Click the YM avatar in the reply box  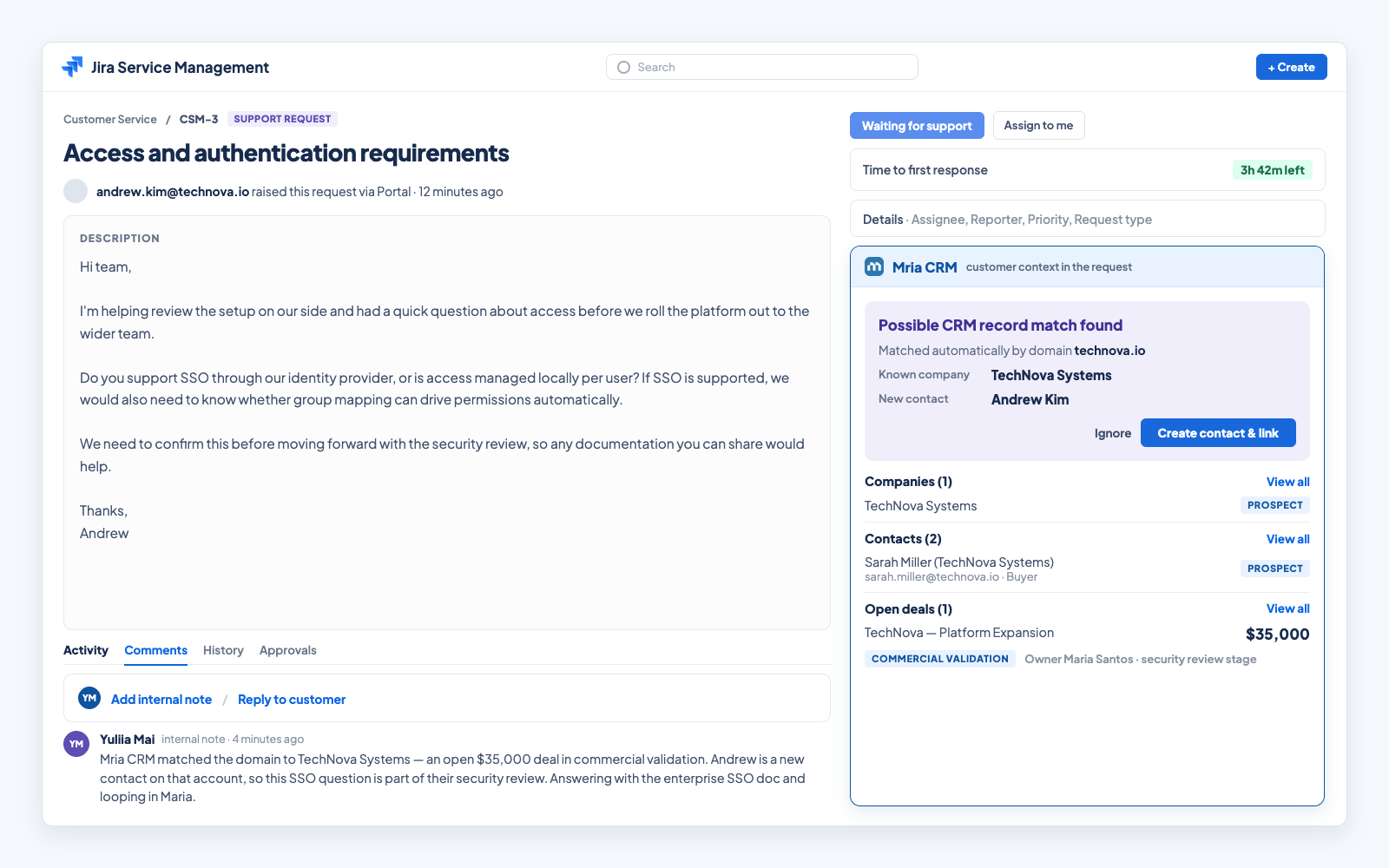click(x=89, y=698)
